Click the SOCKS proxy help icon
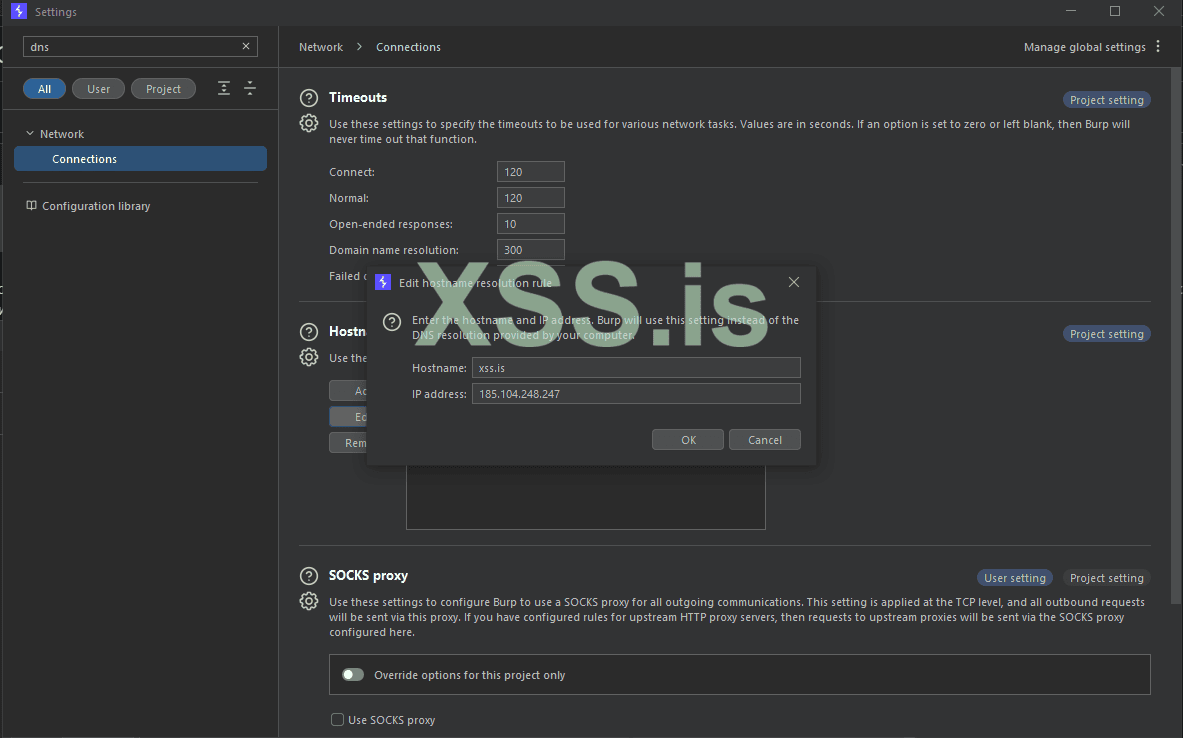Image resolution: width=1183 pixels, height=738 pixels. tap(310, 576)
